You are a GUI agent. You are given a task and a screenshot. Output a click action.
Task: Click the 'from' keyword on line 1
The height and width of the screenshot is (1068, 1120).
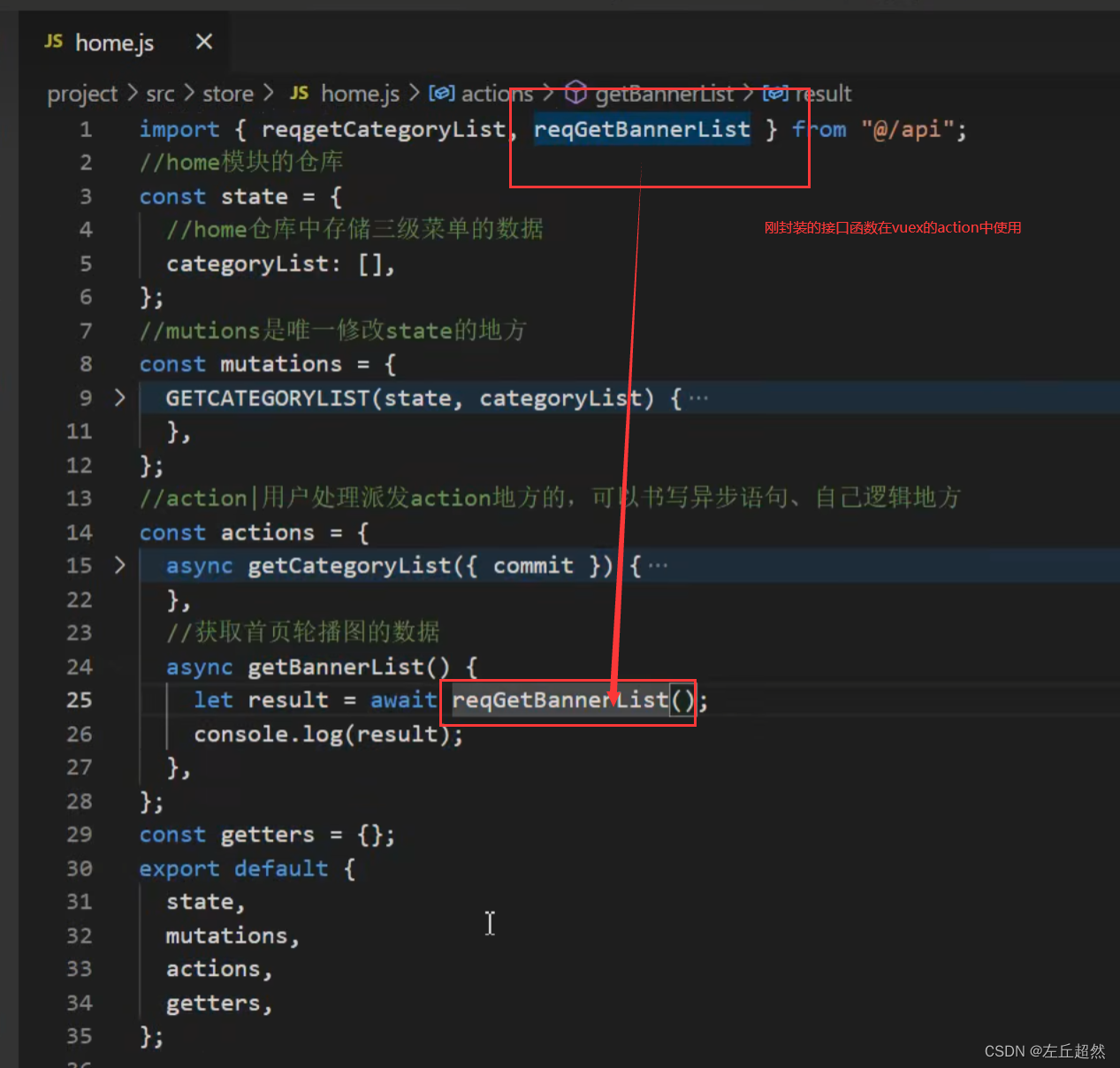[819, 129]
